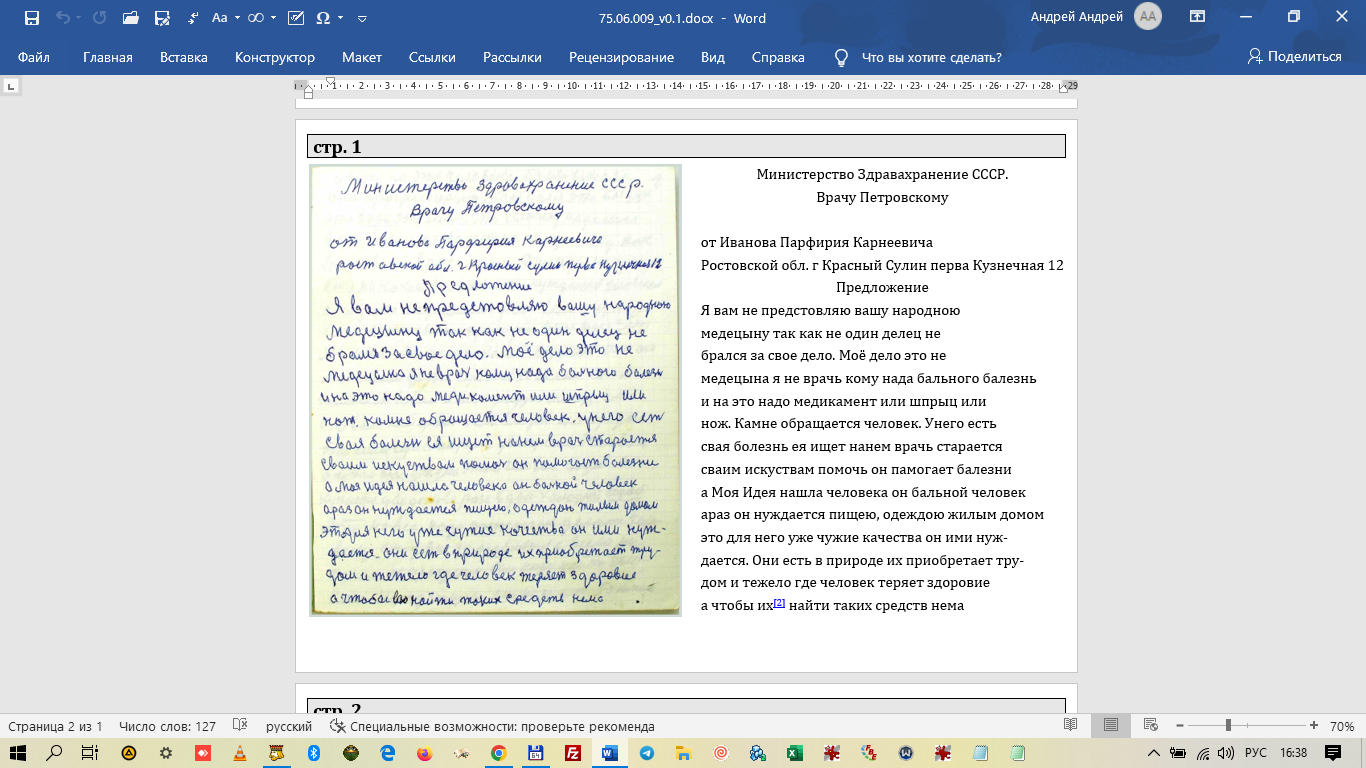Click the Поделиться share button
1366x768 pixels.
1294,57
